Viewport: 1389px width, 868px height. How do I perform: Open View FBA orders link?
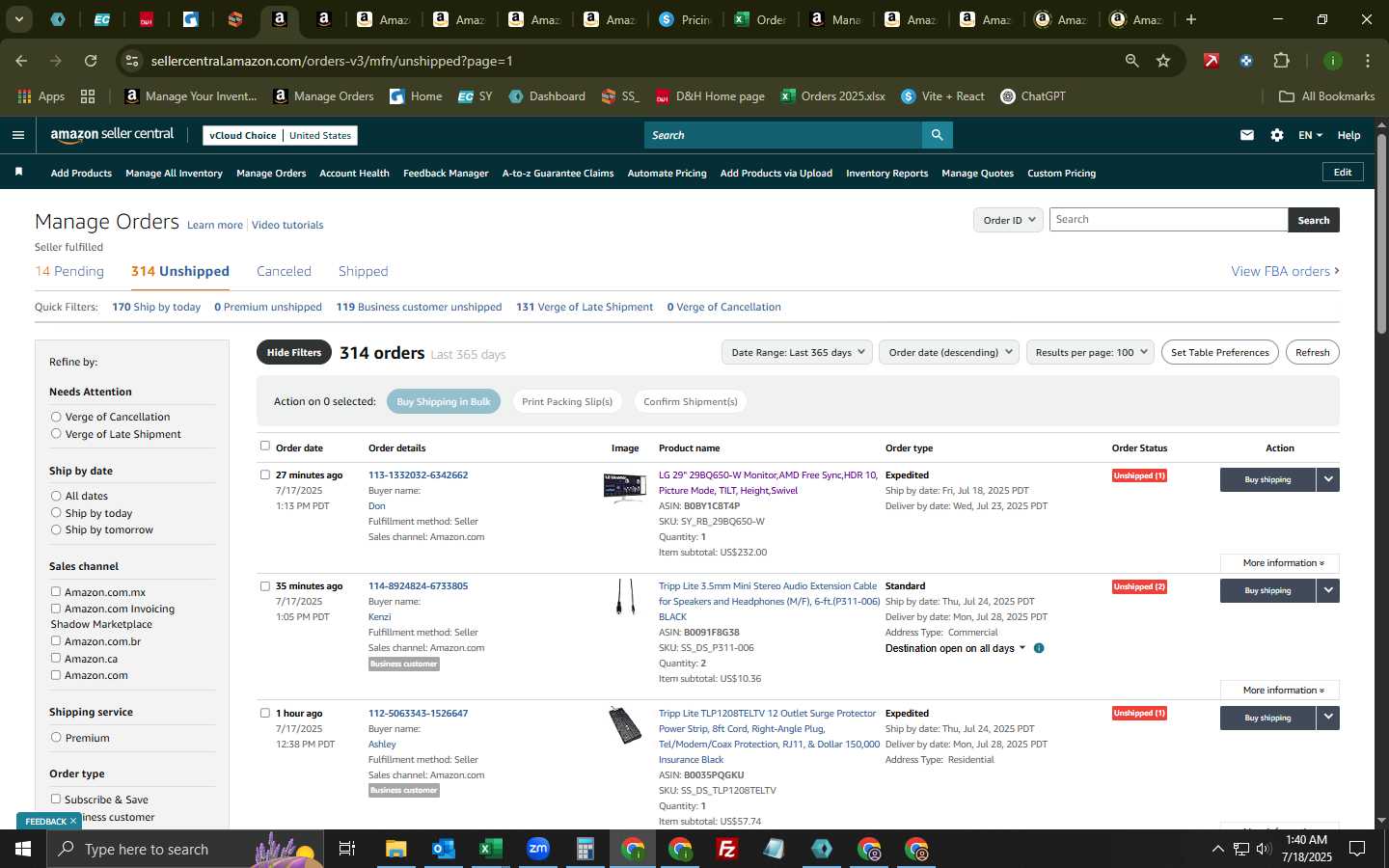[1285, 271]
